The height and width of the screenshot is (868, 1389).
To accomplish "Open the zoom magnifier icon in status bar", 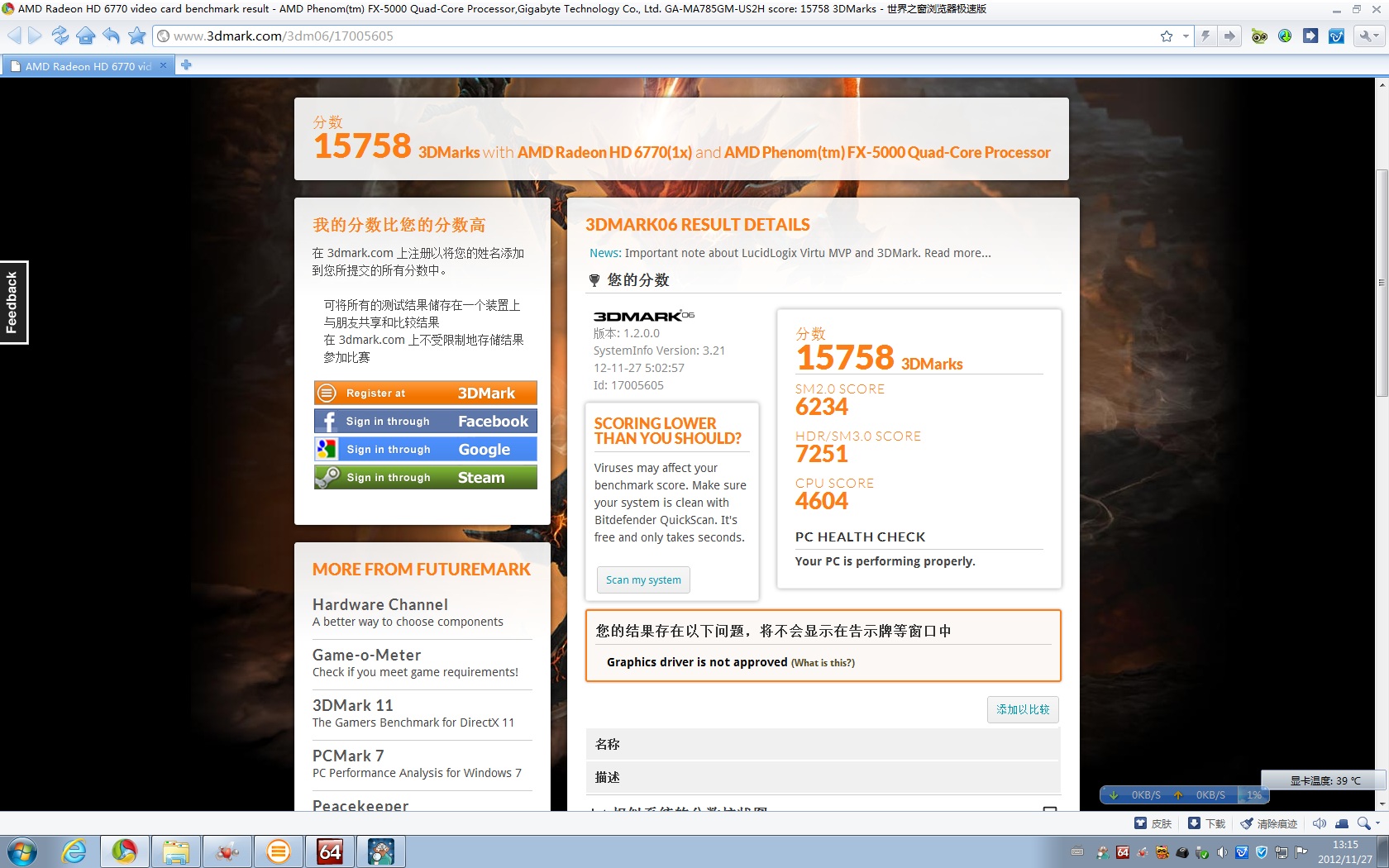I will tap(1363, 823).
